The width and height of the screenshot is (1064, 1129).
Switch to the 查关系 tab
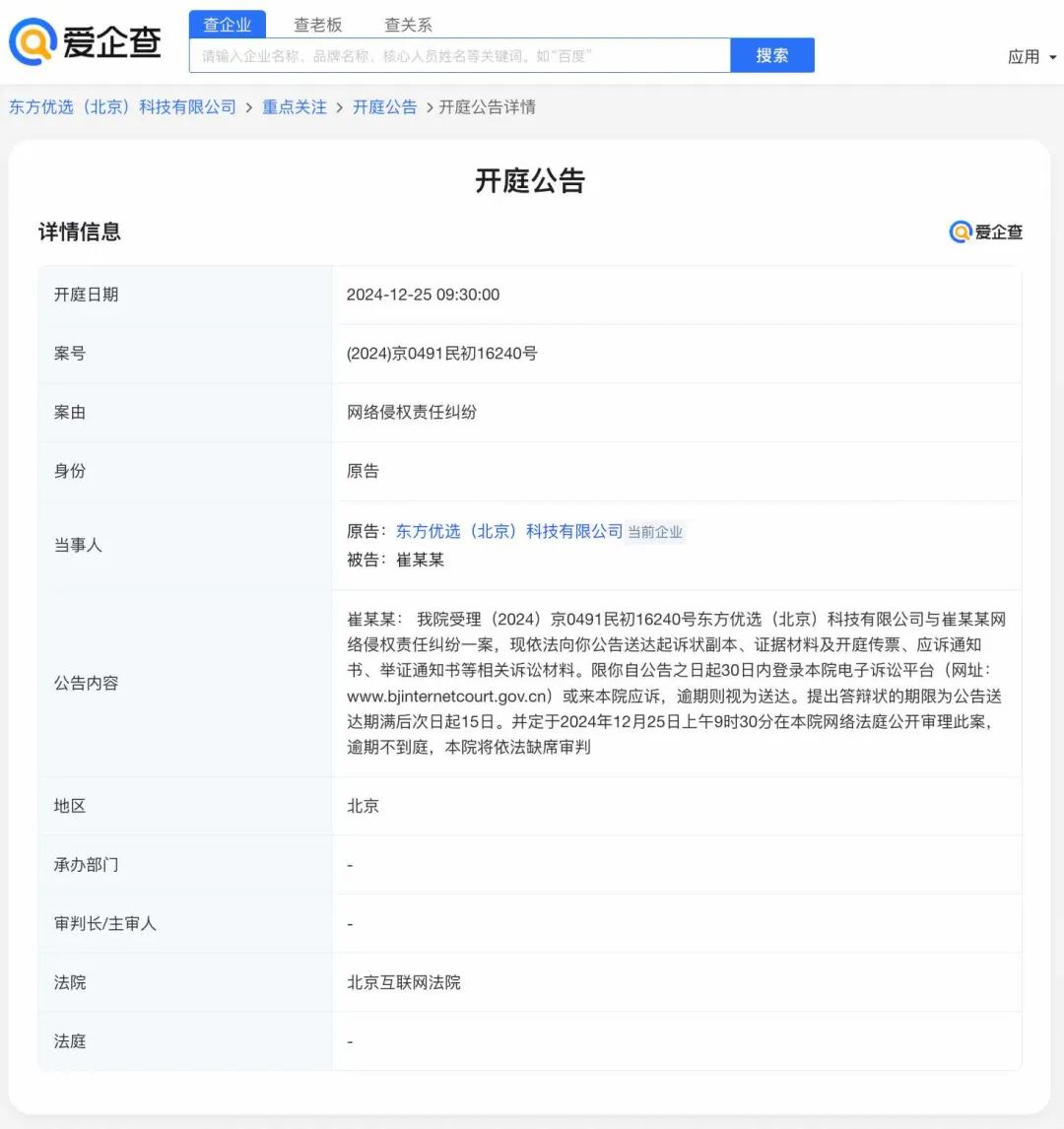[x=408, y=26]
